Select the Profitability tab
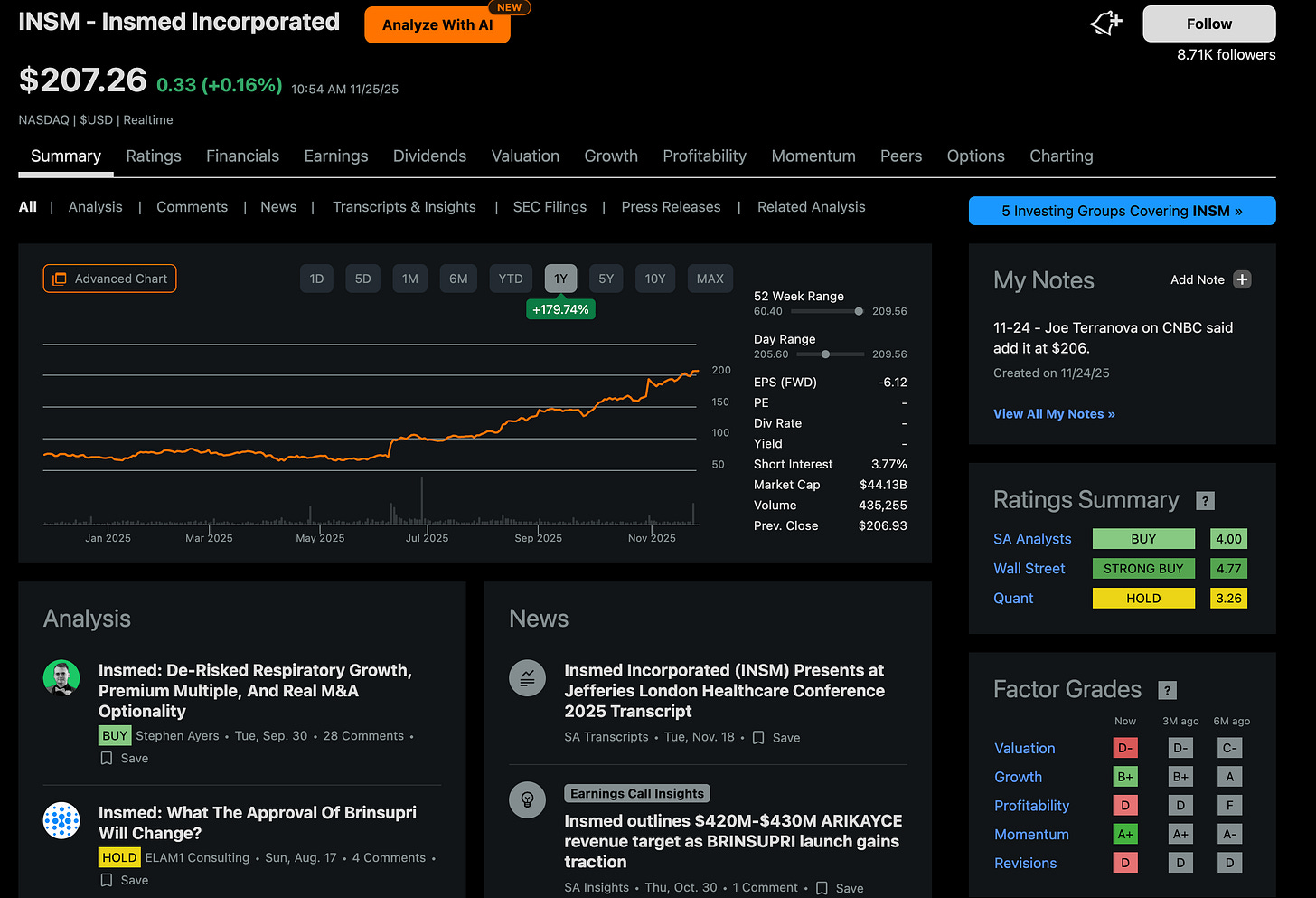This screenshot has height=898, width=1316. point(704,156)
